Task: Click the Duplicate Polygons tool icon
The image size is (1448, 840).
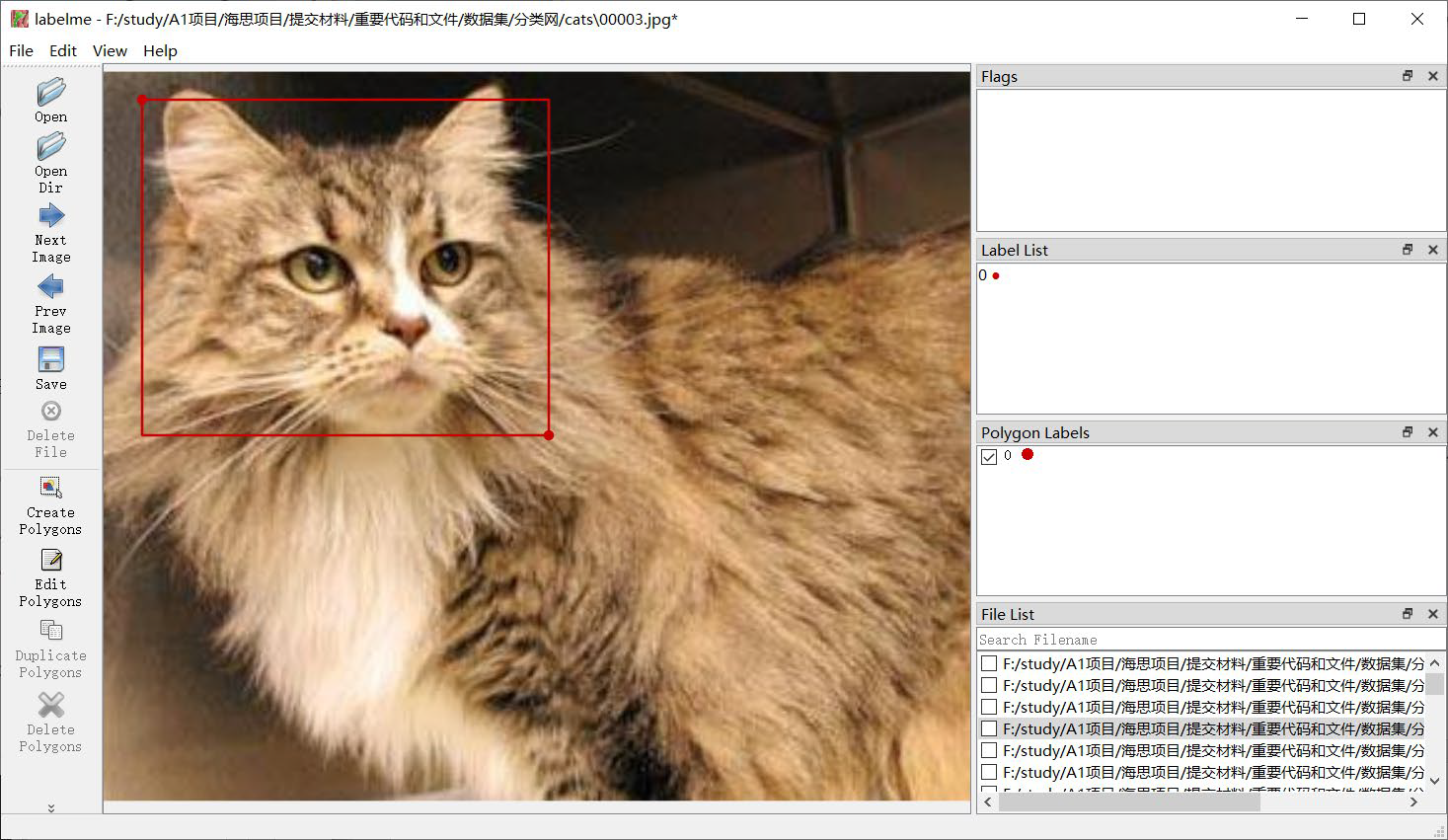Action: click(x=51, y=630)
